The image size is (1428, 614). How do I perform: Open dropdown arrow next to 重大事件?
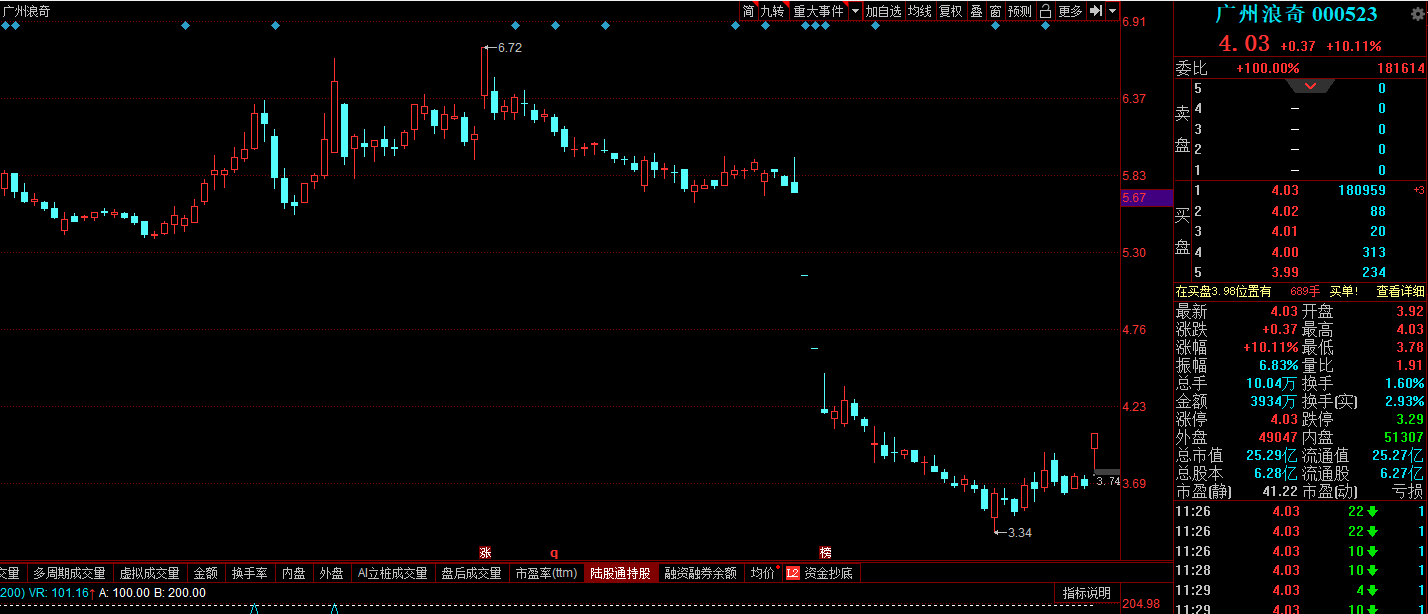coord(855,11)
